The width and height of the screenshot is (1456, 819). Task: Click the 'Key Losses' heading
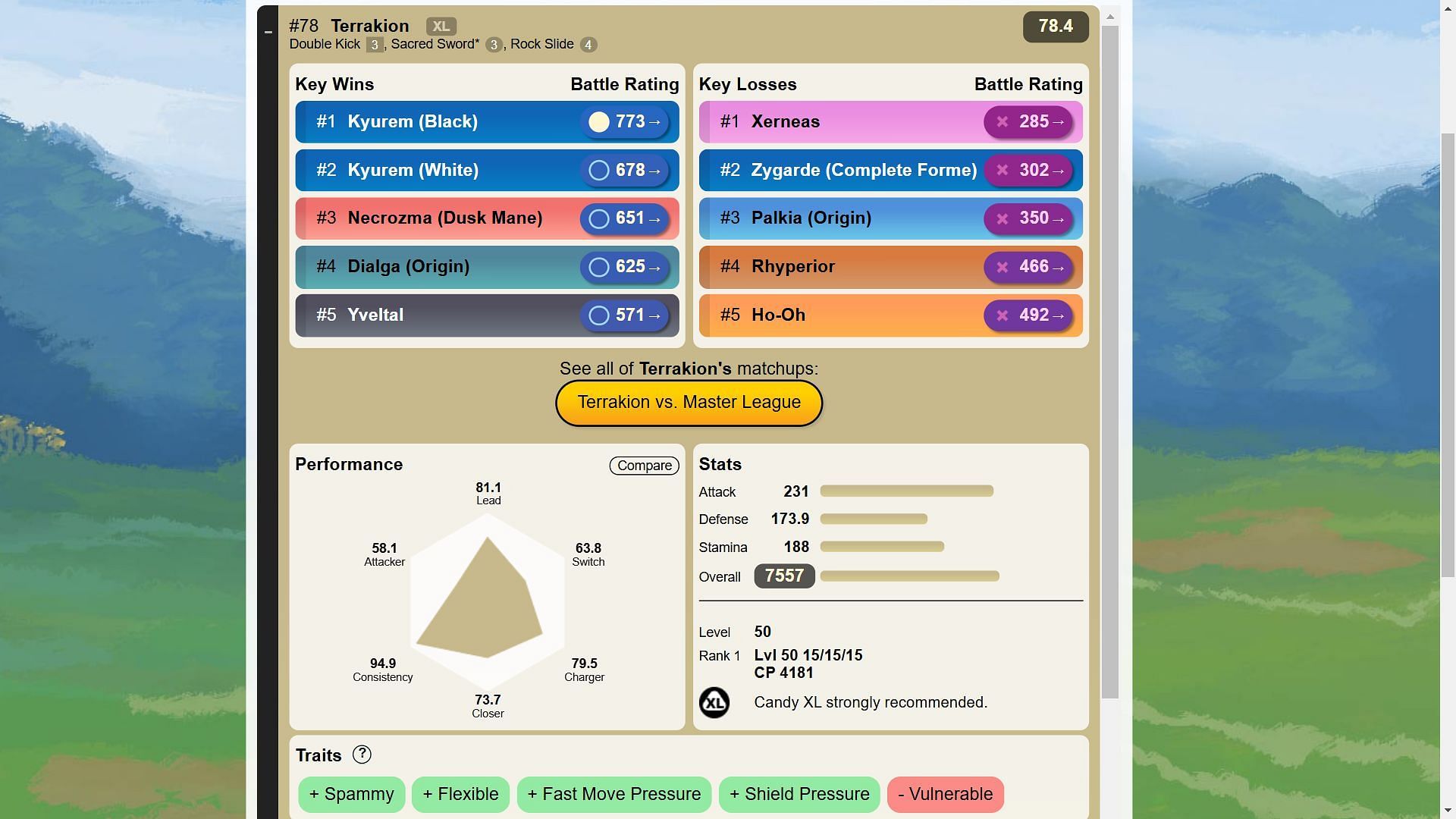tap(748, 84)
